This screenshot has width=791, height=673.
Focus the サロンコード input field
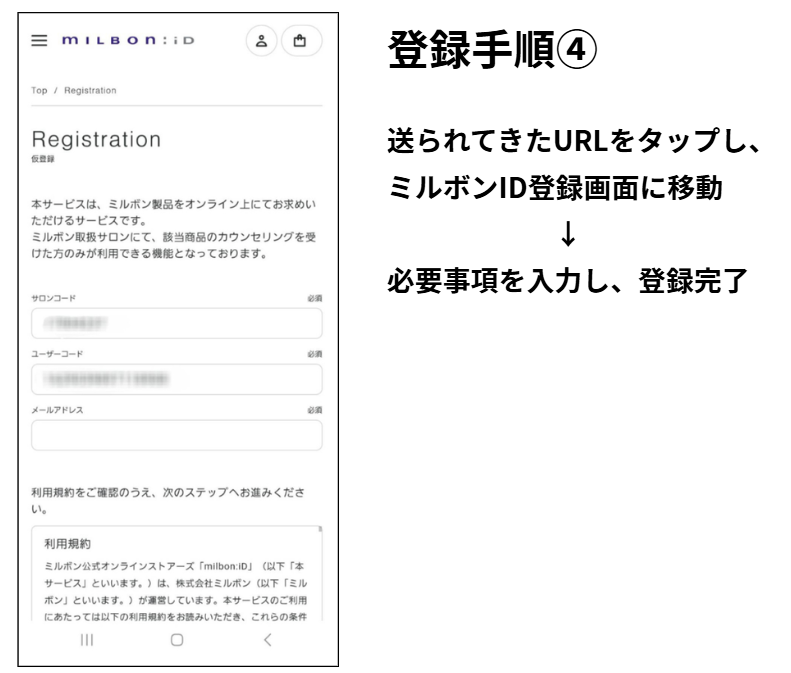pyautogui.click(x=177, y=323)
